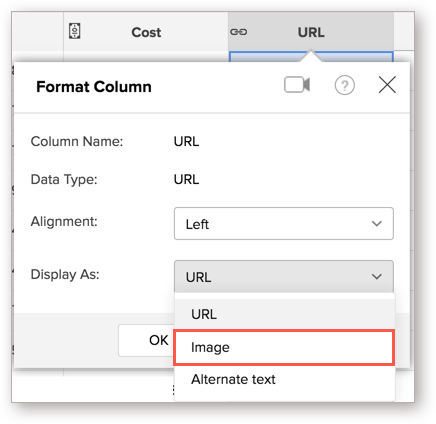436x424 pixels.
Task: Open help via the question mark icon
Action: (x=344, y=85)
